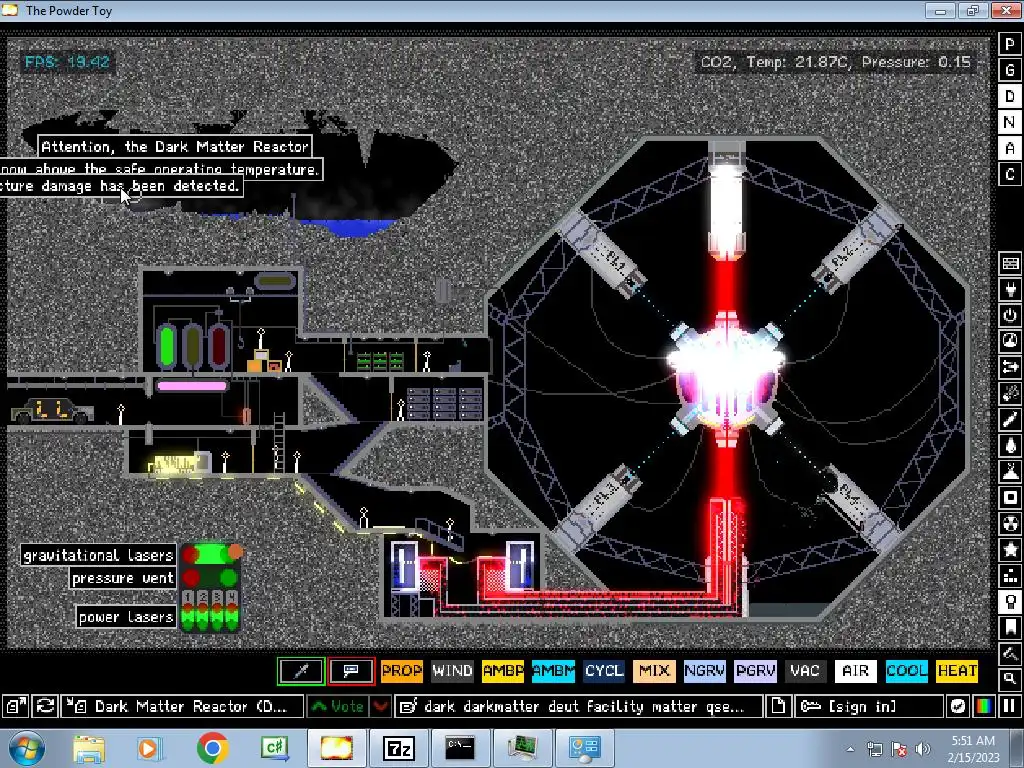Select the NGRV tool
Image resolution: width=1024 pixels, height=768 pixels.
705,671
